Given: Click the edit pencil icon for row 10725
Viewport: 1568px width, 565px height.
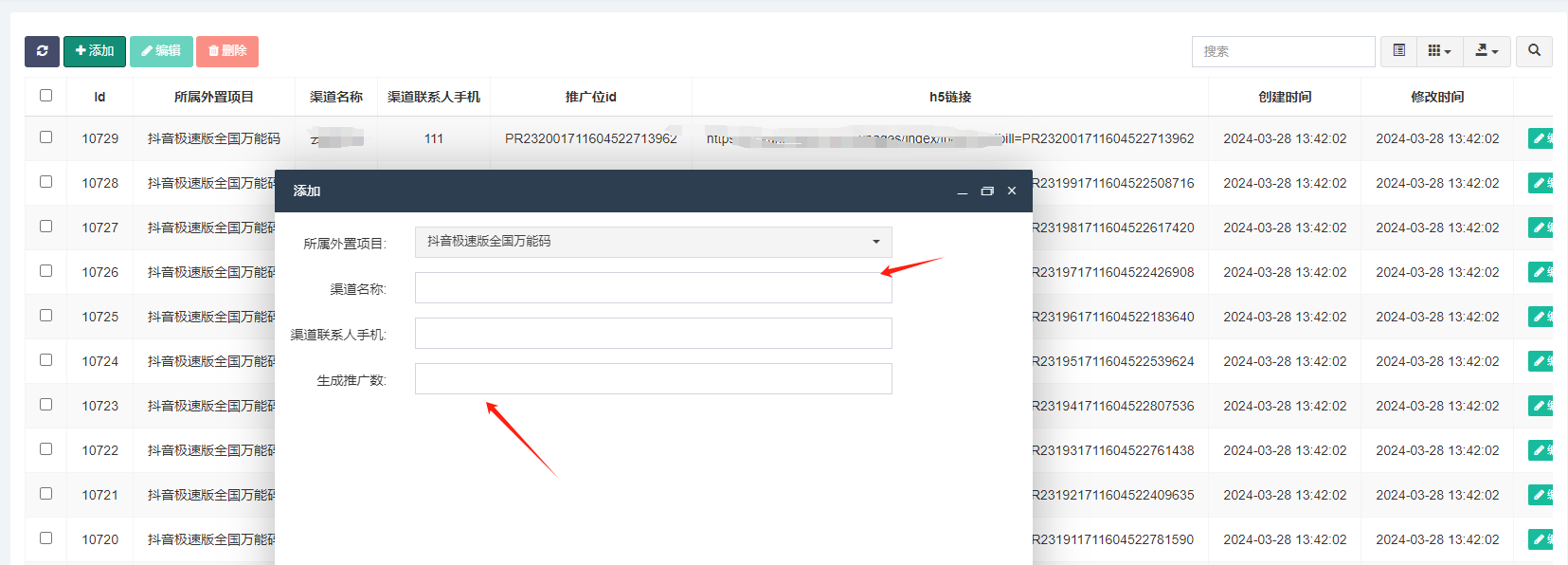Looking at the screenshot, I should (x=1541, y=317).
